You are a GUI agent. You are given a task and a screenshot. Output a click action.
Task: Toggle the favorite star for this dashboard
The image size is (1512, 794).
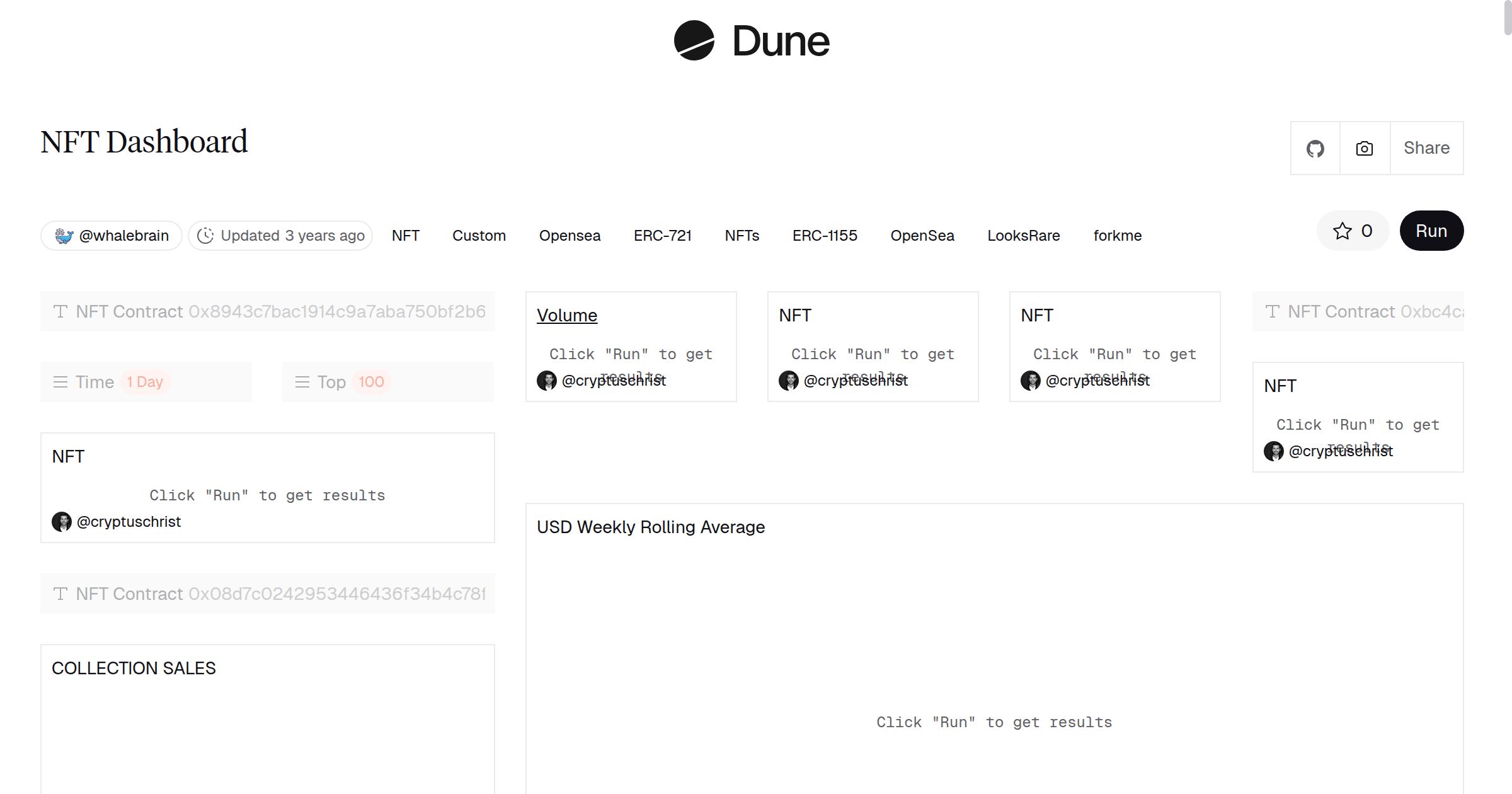pyautogui.click(x=1344, y=231)
